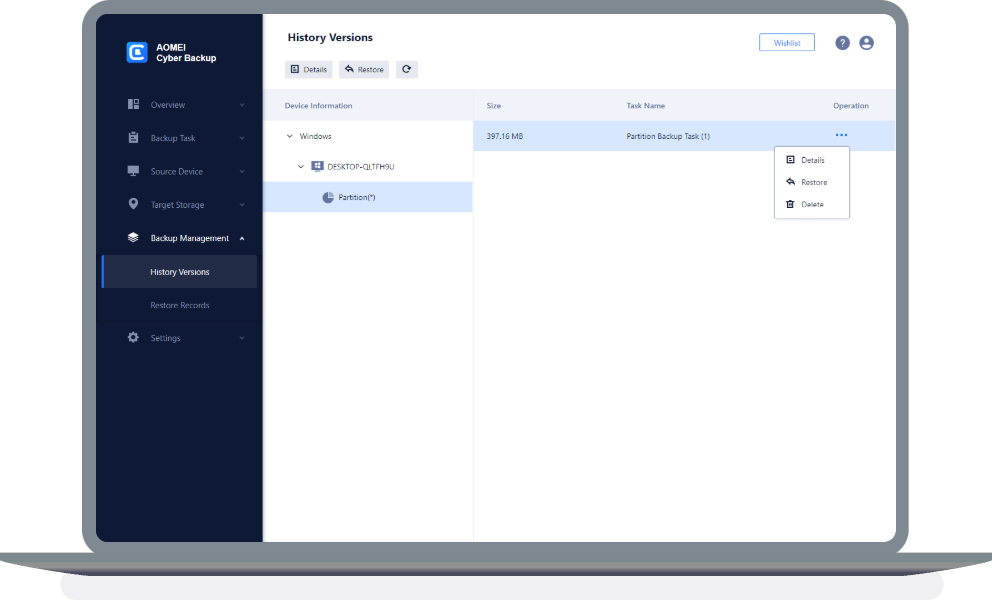The height and width of the screenshot is (600, 992).
Task: Collapse the DESKTOP-QLTFH9U device node
Action: click(x=301, y=167)
